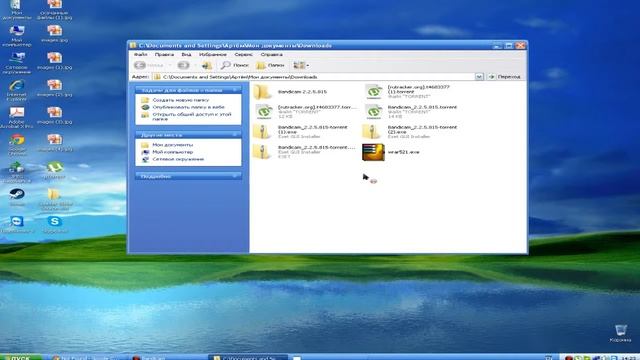Select the Adobe Acrobat X Pro desktop icon

17,118
